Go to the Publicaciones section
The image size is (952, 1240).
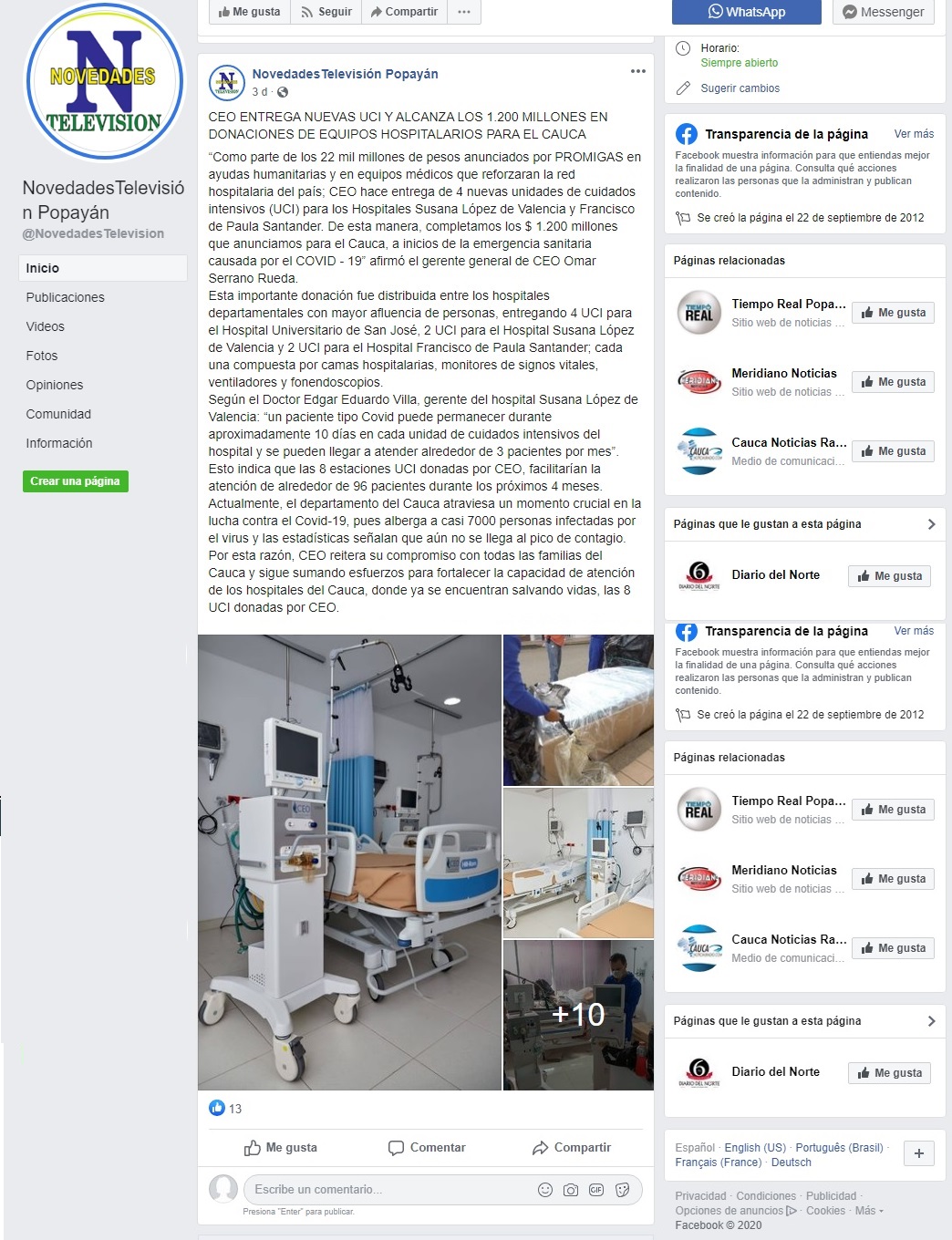(66, 297)
